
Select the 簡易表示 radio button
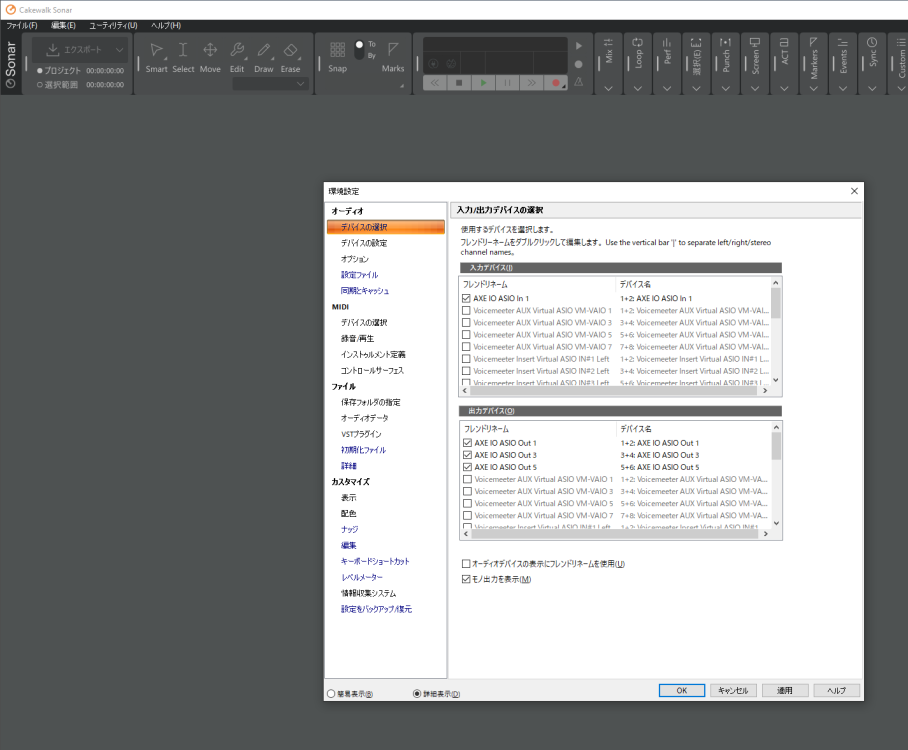coord(331,694)
